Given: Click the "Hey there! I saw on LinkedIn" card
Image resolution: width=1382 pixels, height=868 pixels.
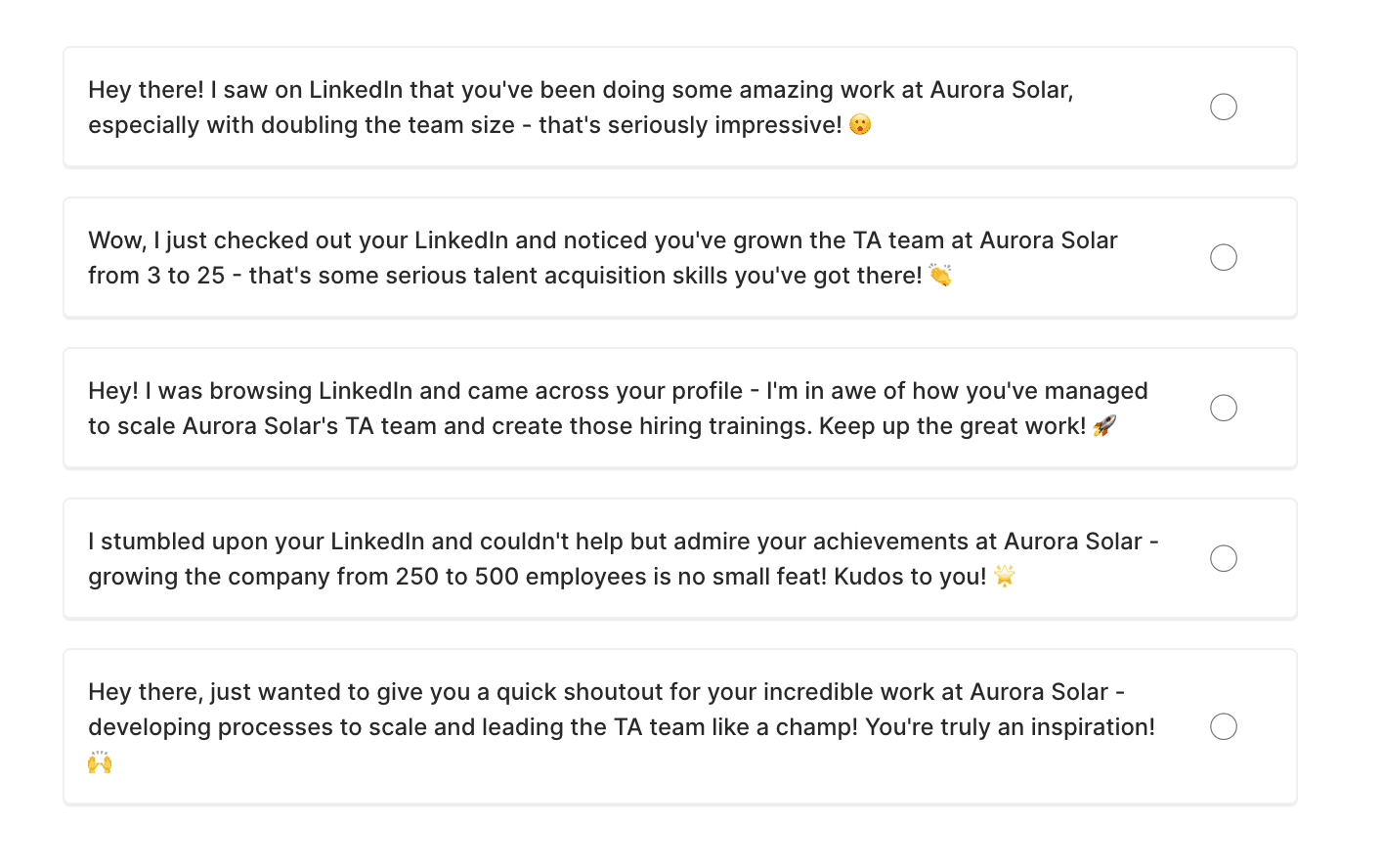Looking at the screenshot, I should 680,108.
